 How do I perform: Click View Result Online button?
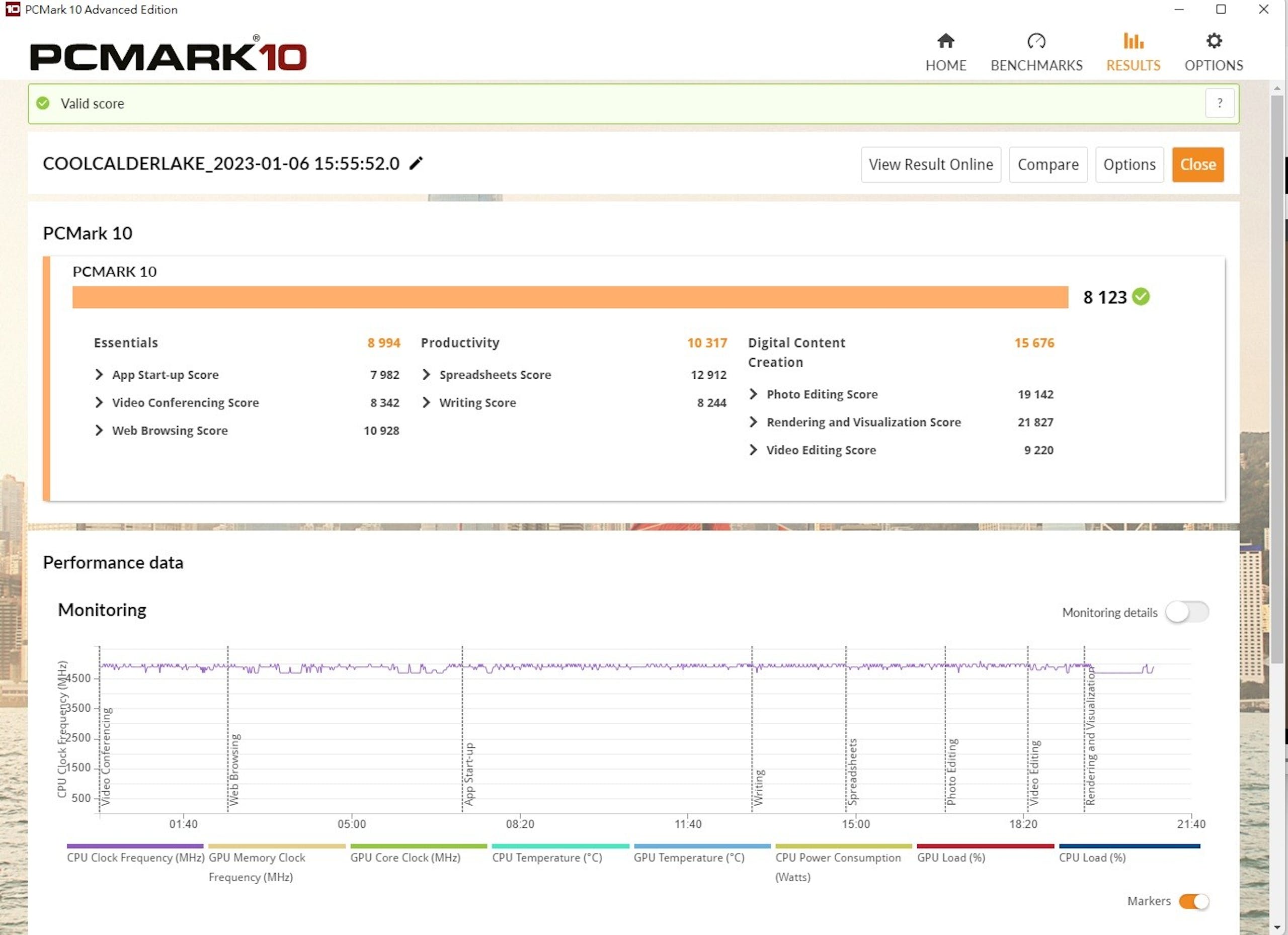[931, 164]
